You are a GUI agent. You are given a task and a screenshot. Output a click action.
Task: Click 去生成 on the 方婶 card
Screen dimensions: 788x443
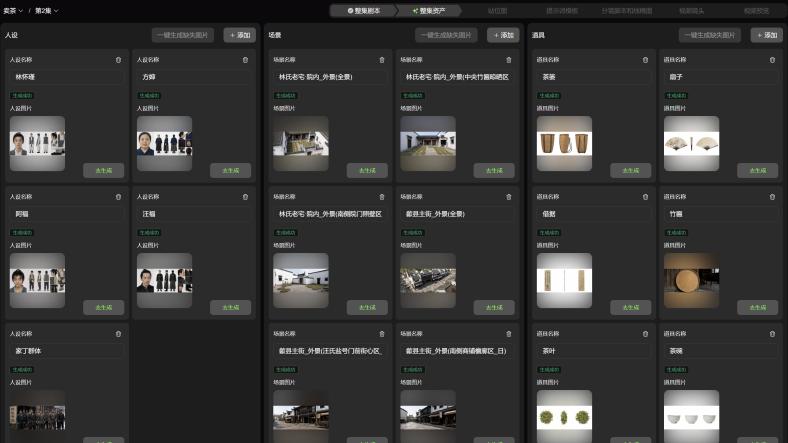click(x=230, y=171)
